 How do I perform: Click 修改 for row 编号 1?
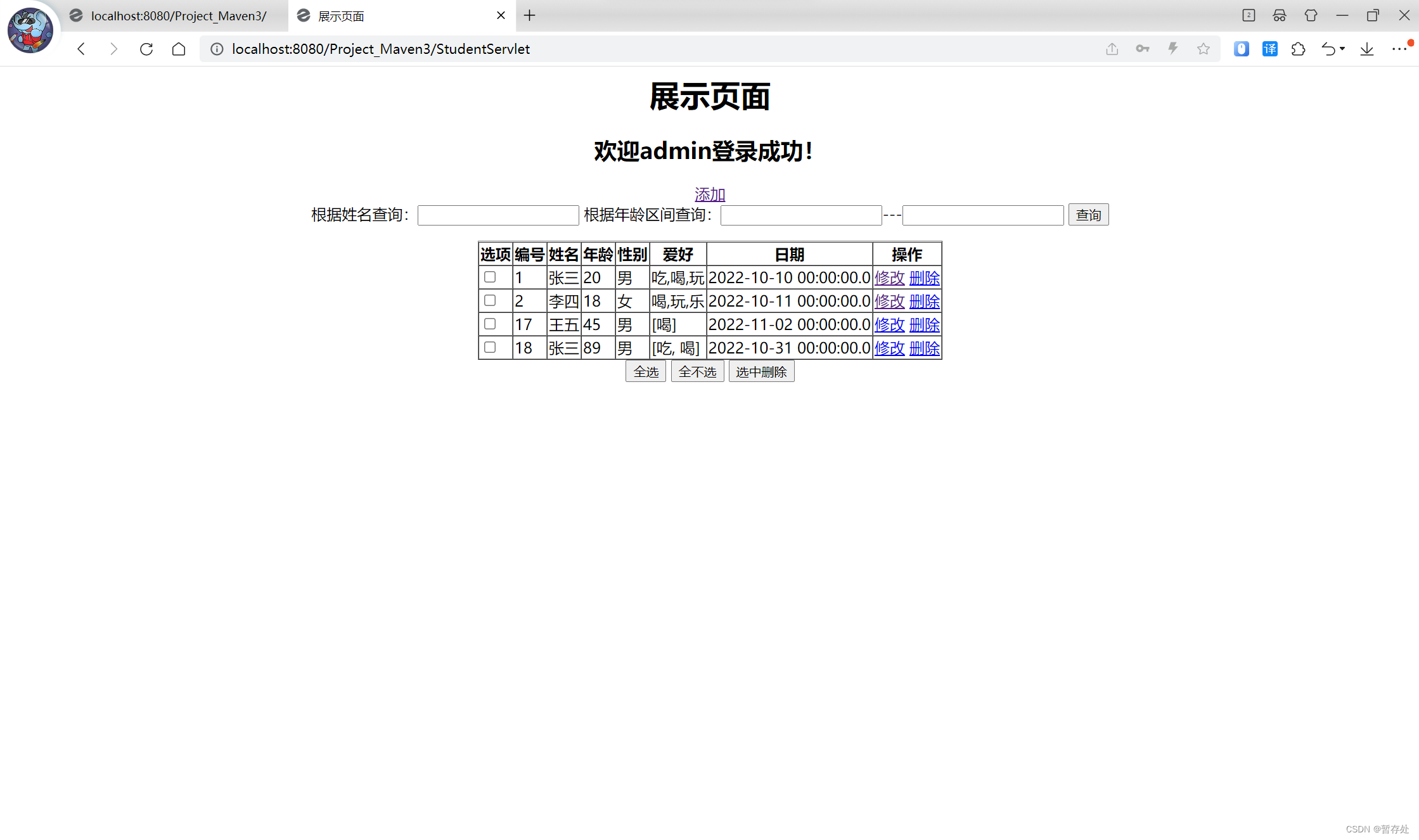(889, 277)
